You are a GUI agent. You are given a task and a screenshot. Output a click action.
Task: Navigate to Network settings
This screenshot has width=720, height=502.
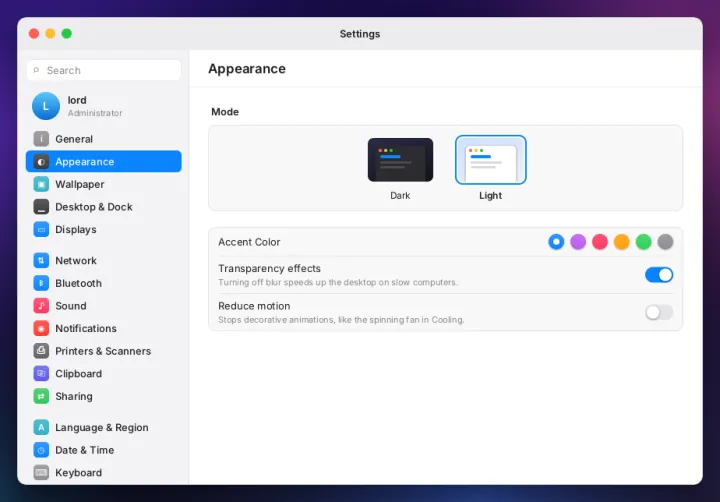tap(104, 260)
